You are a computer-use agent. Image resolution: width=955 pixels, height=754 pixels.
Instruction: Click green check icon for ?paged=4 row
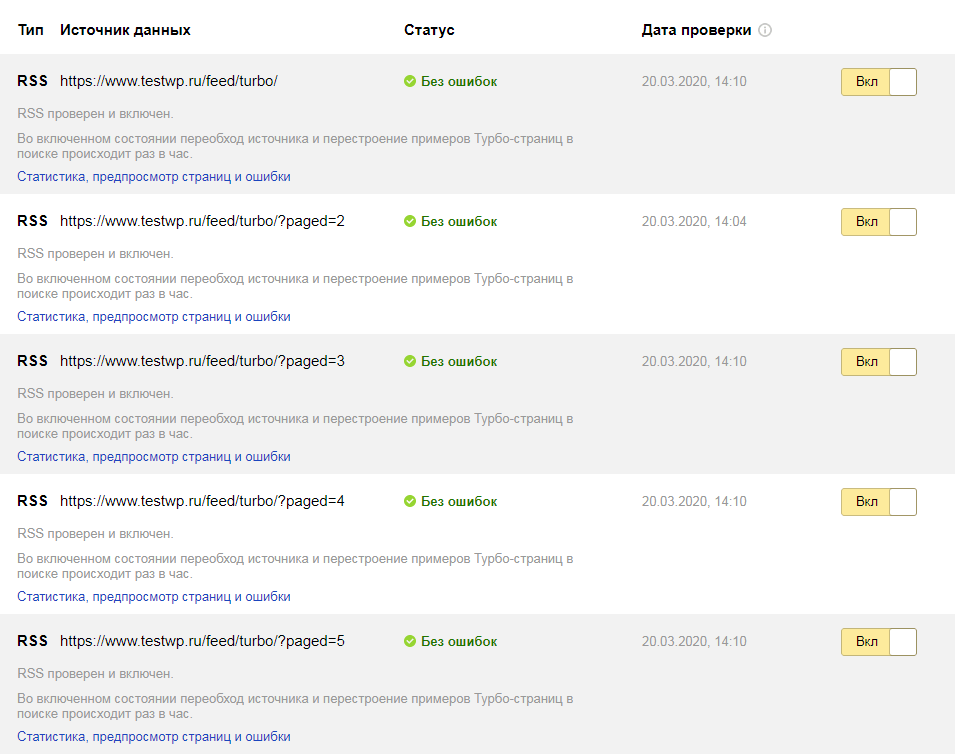(410, 501)
